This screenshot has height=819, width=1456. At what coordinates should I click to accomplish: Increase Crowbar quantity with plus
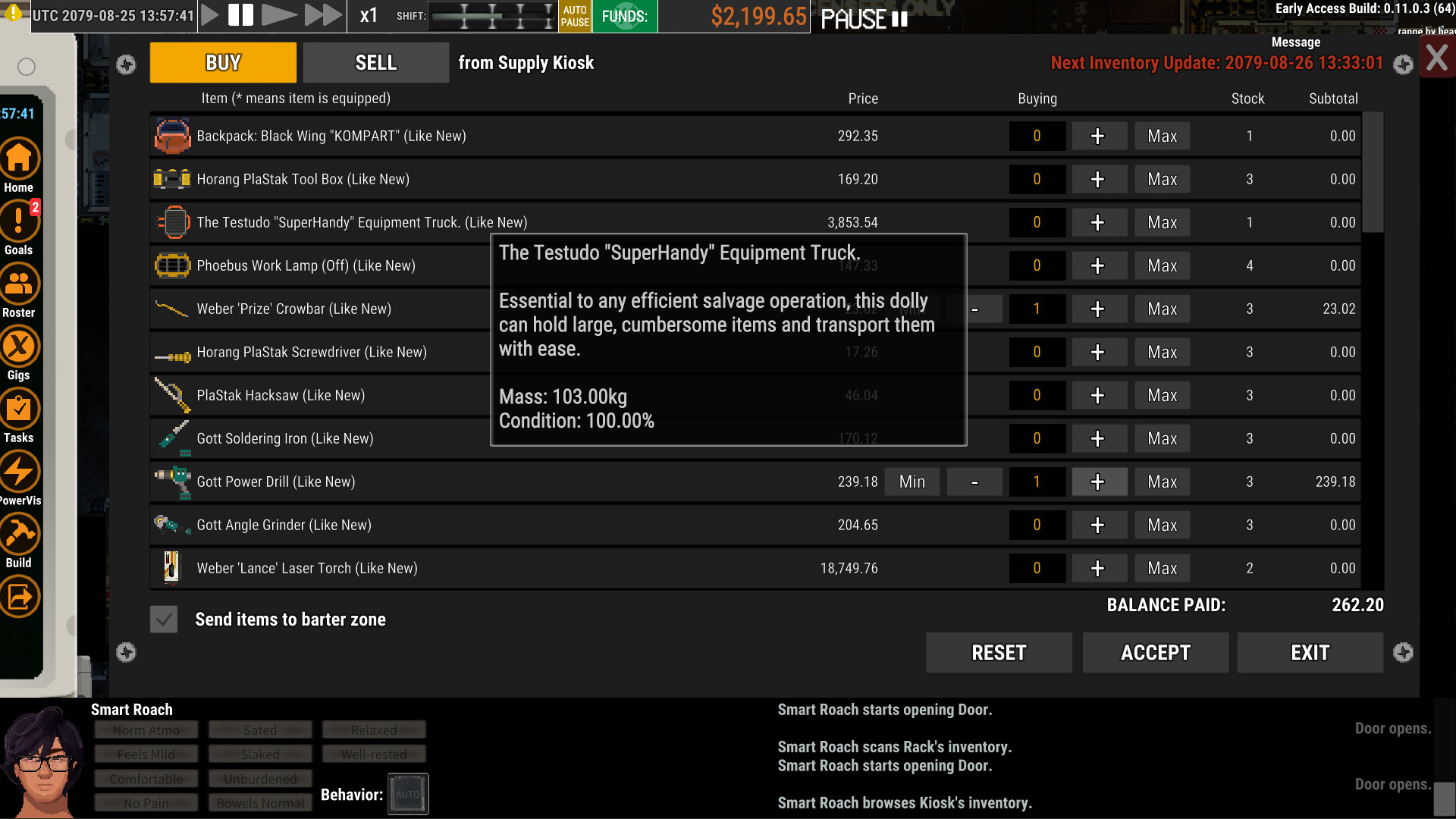(x=1099, y=309)
